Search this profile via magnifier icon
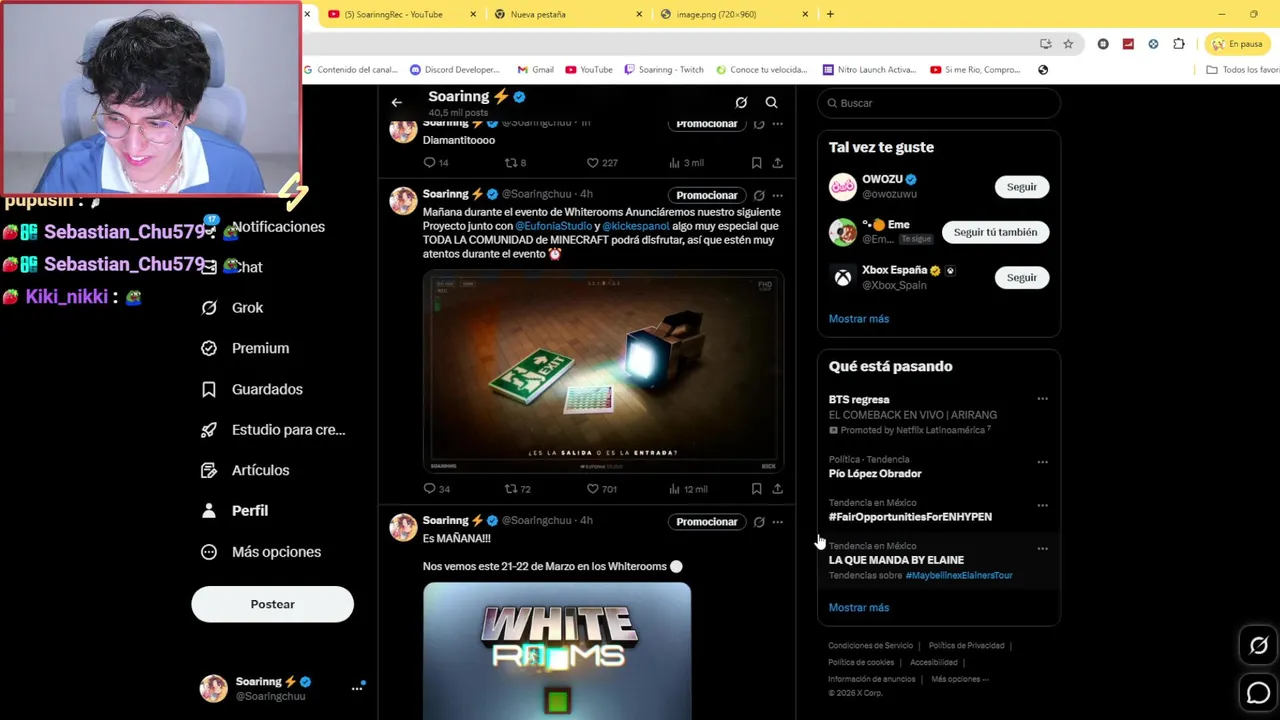Screen dimensions: 1280x720 [771, 102]
